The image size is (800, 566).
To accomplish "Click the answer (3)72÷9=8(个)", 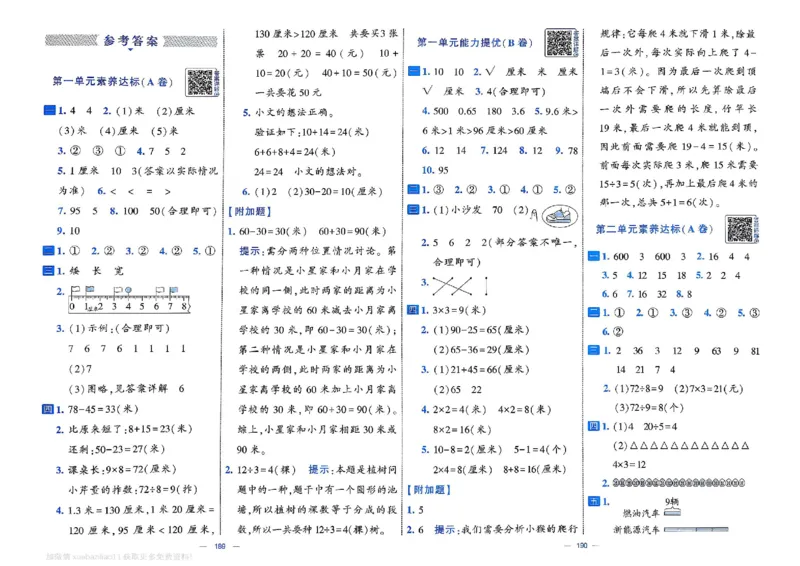I will pyautogui.click(x=648, y=408).
